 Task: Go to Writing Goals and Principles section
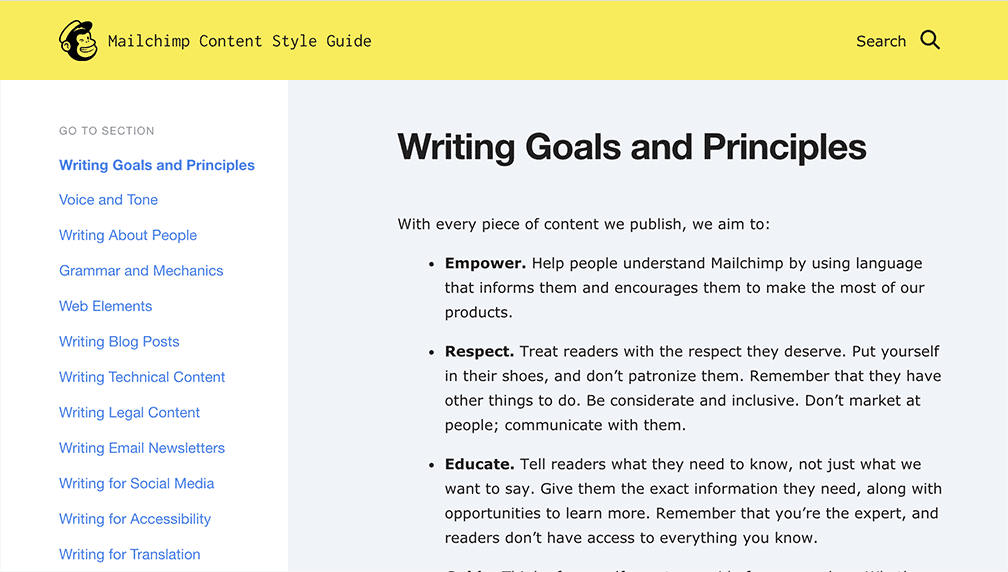[x=157, y=165]
